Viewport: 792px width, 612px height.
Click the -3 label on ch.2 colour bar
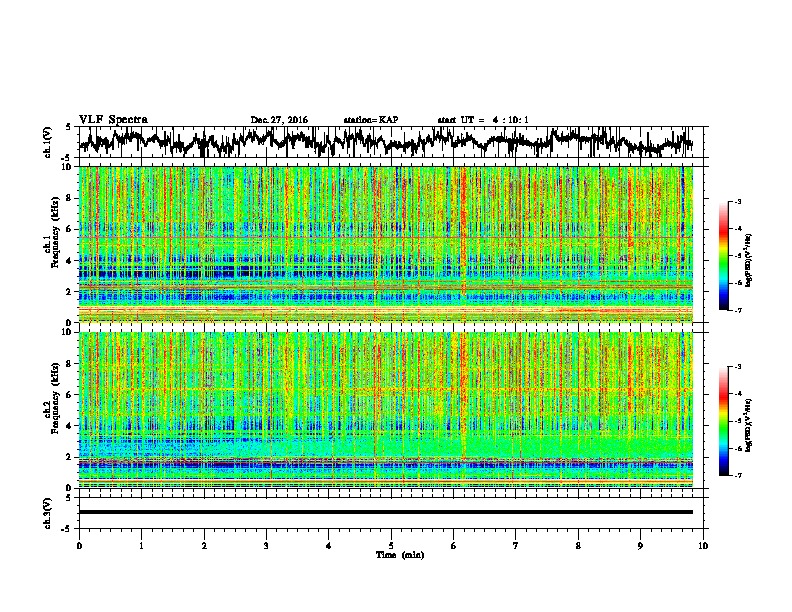point(738,367)
